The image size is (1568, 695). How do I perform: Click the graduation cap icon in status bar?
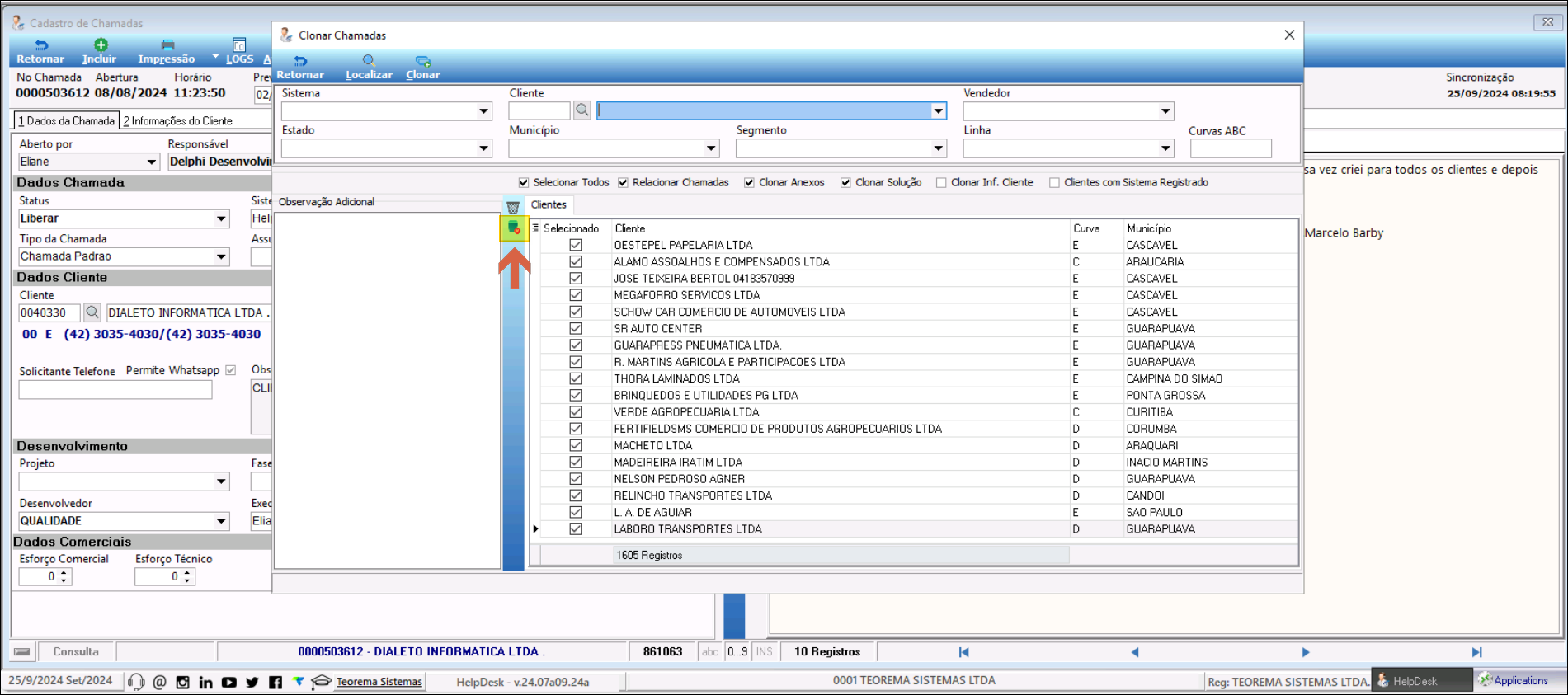pyautogui.click(x=321, y=681)
